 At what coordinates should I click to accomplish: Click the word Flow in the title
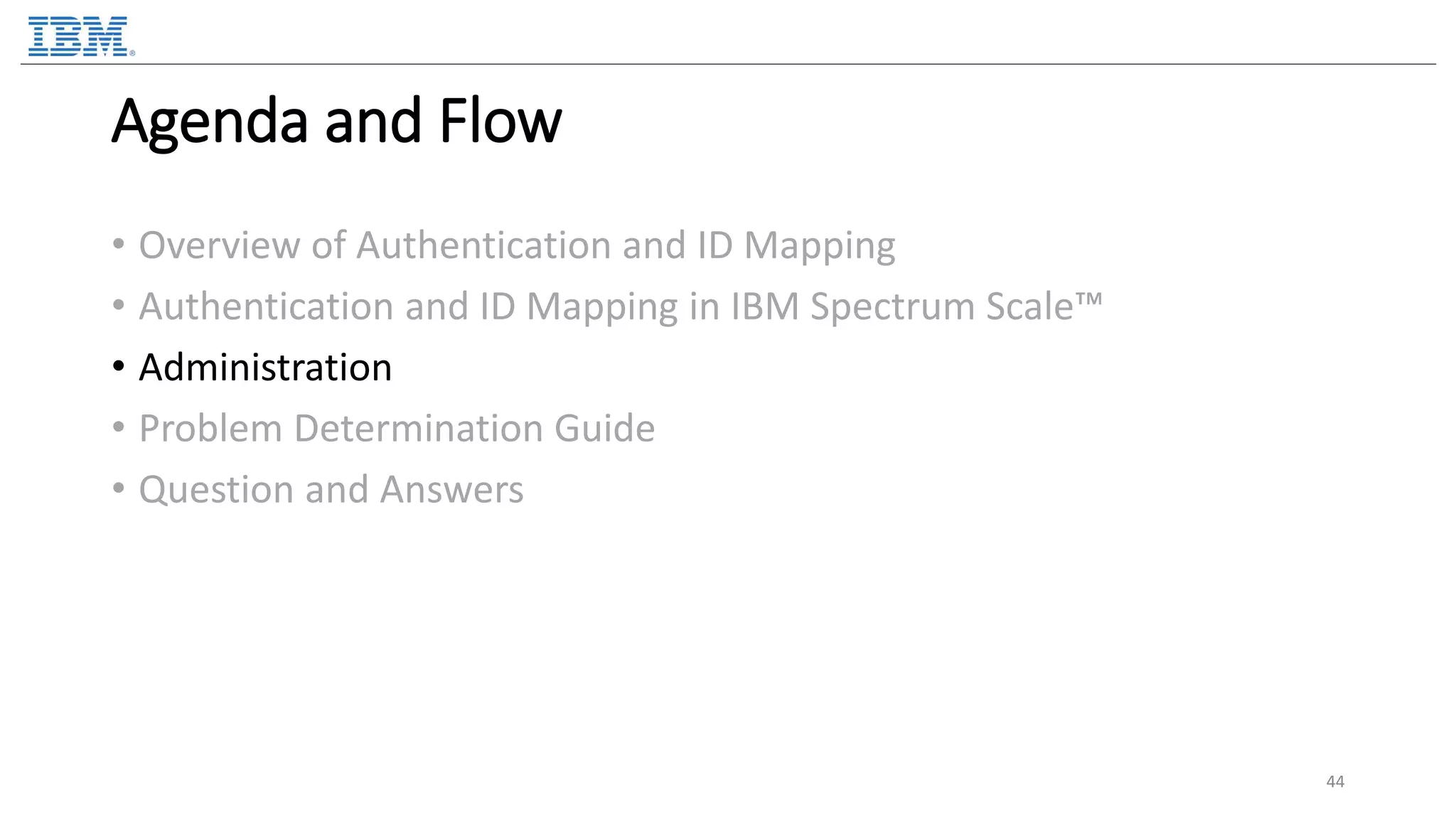(x=500, y=121)
